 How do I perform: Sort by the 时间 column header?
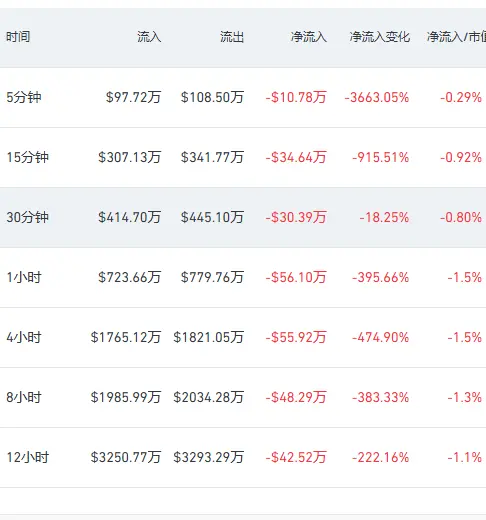click(x=18, y=37)
